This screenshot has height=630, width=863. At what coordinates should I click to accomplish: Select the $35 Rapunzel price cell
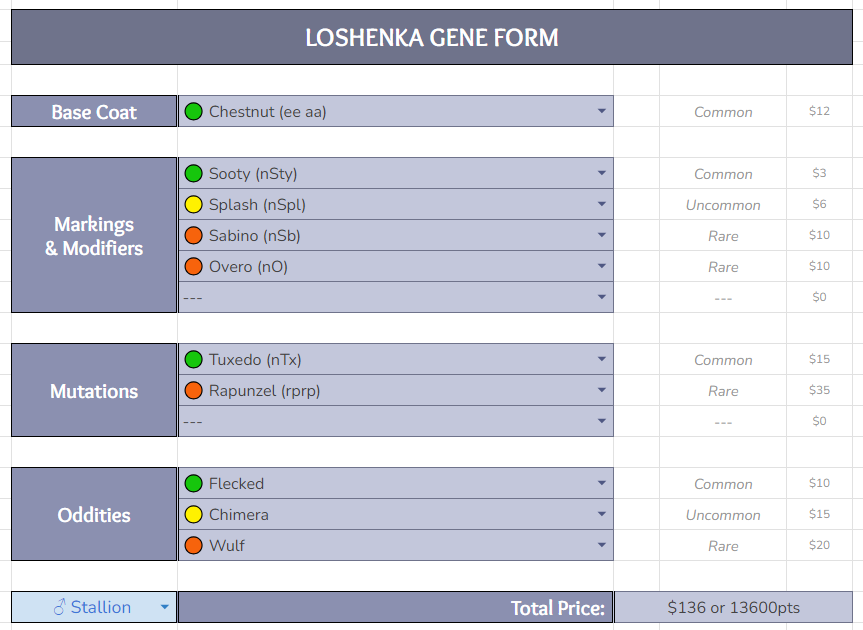tap(819, 391)
